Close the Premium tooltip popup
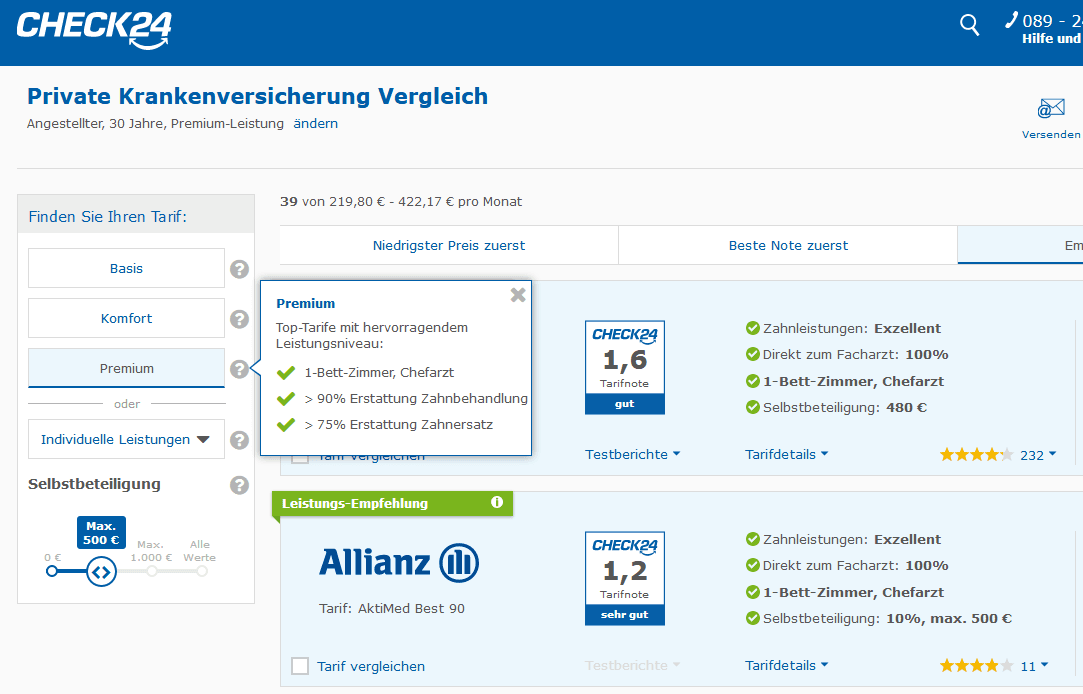The width and height of the screenshot is (1083, 694). tap(517, 295)
